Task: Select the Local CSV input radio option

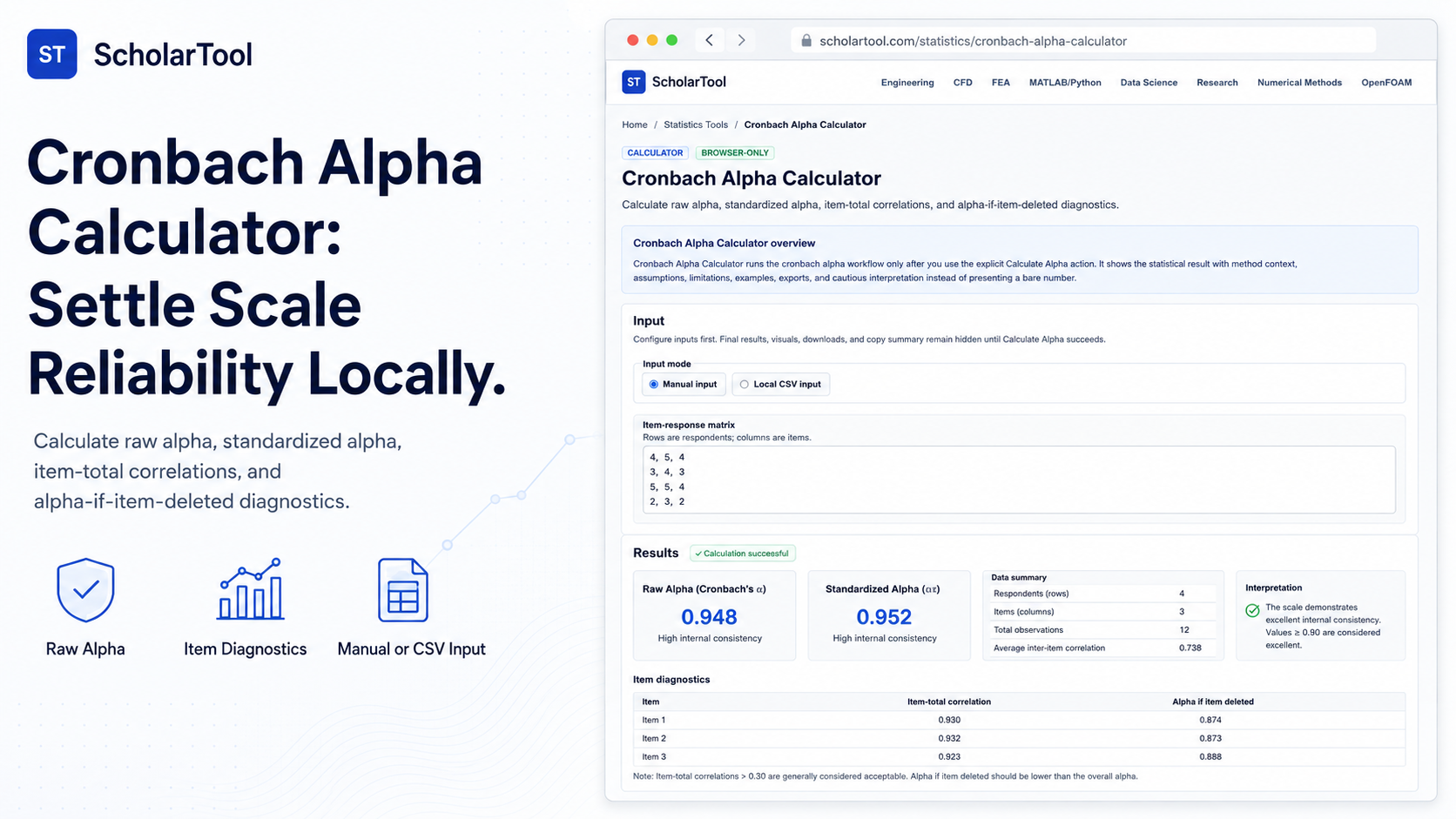Action: (x=780, y=385)
